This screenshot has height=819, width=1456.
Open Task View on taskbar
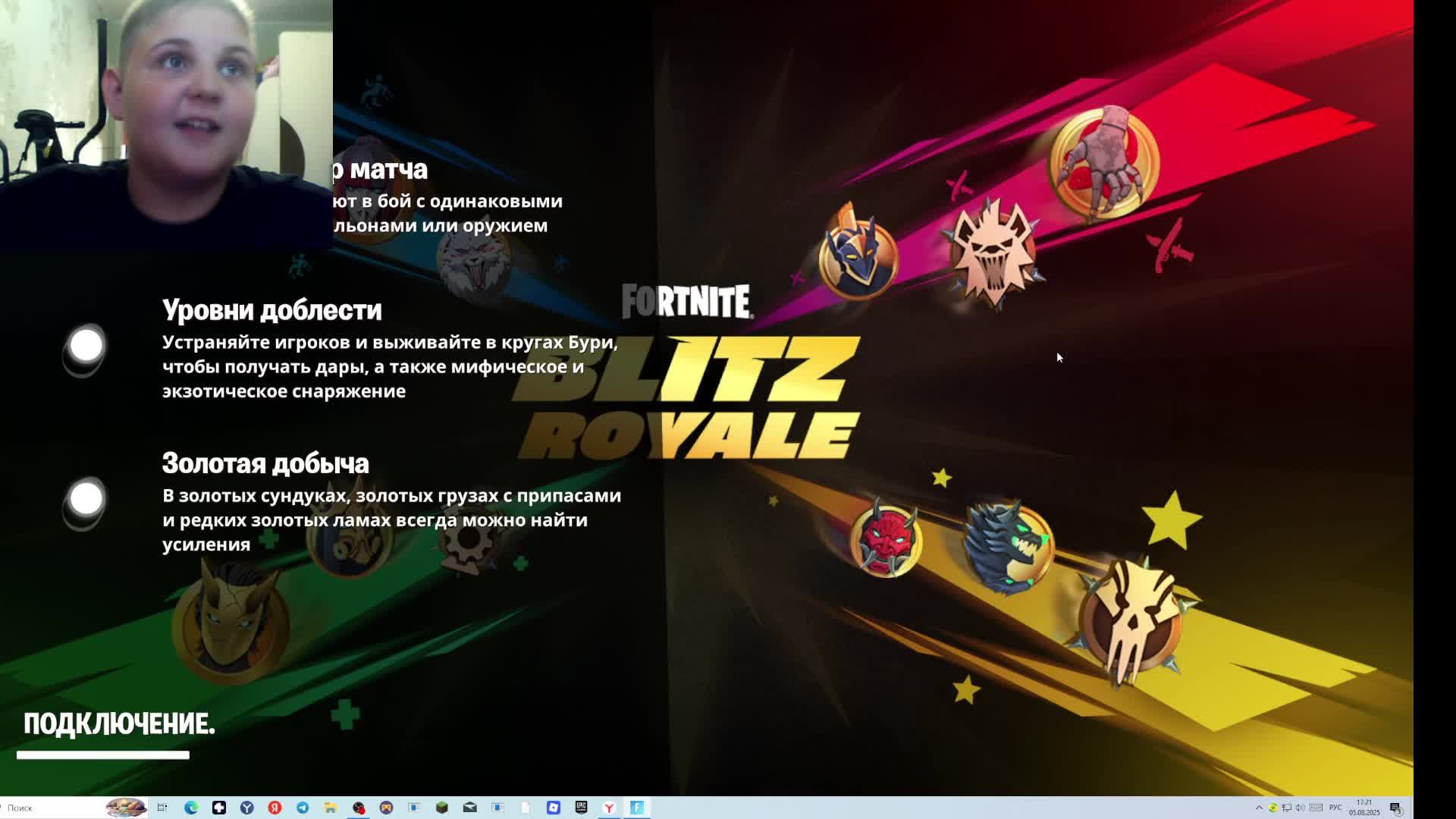(162, 808)
